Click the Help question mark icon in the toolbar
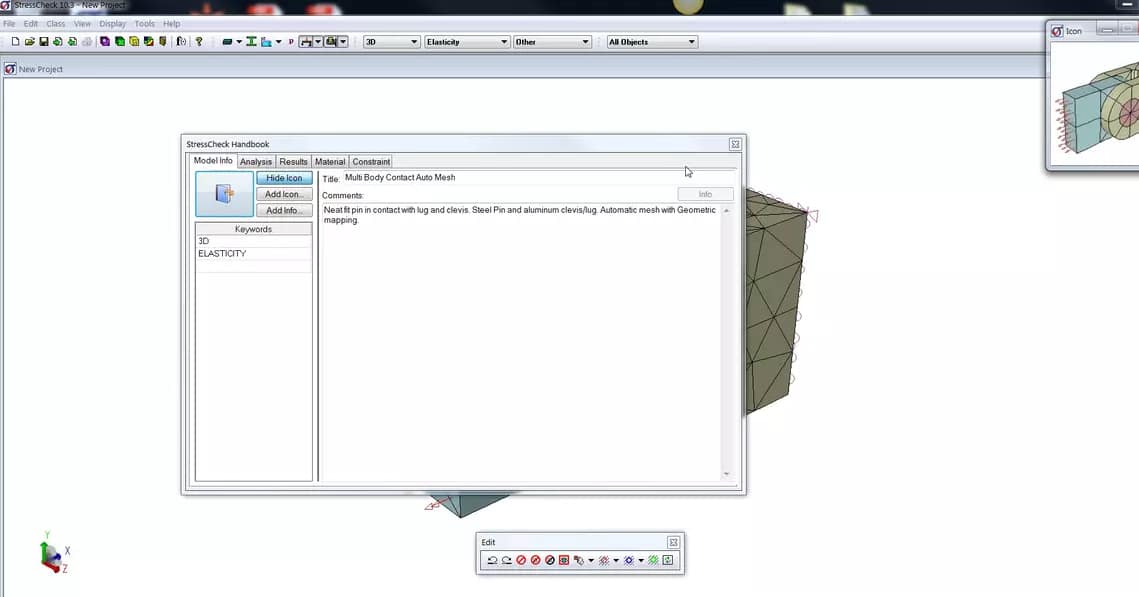 198,41
